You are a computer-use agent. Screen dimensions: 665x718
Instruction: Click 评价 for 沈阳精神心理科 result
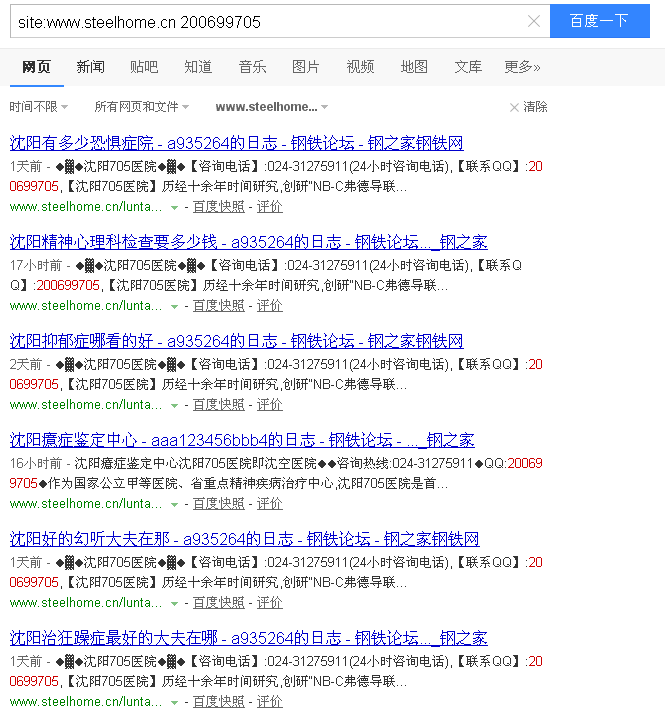tap(269, 306)
